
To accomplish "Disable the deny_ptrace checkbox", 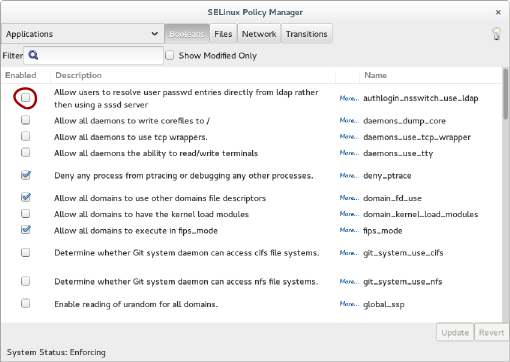I will (25, 175).
